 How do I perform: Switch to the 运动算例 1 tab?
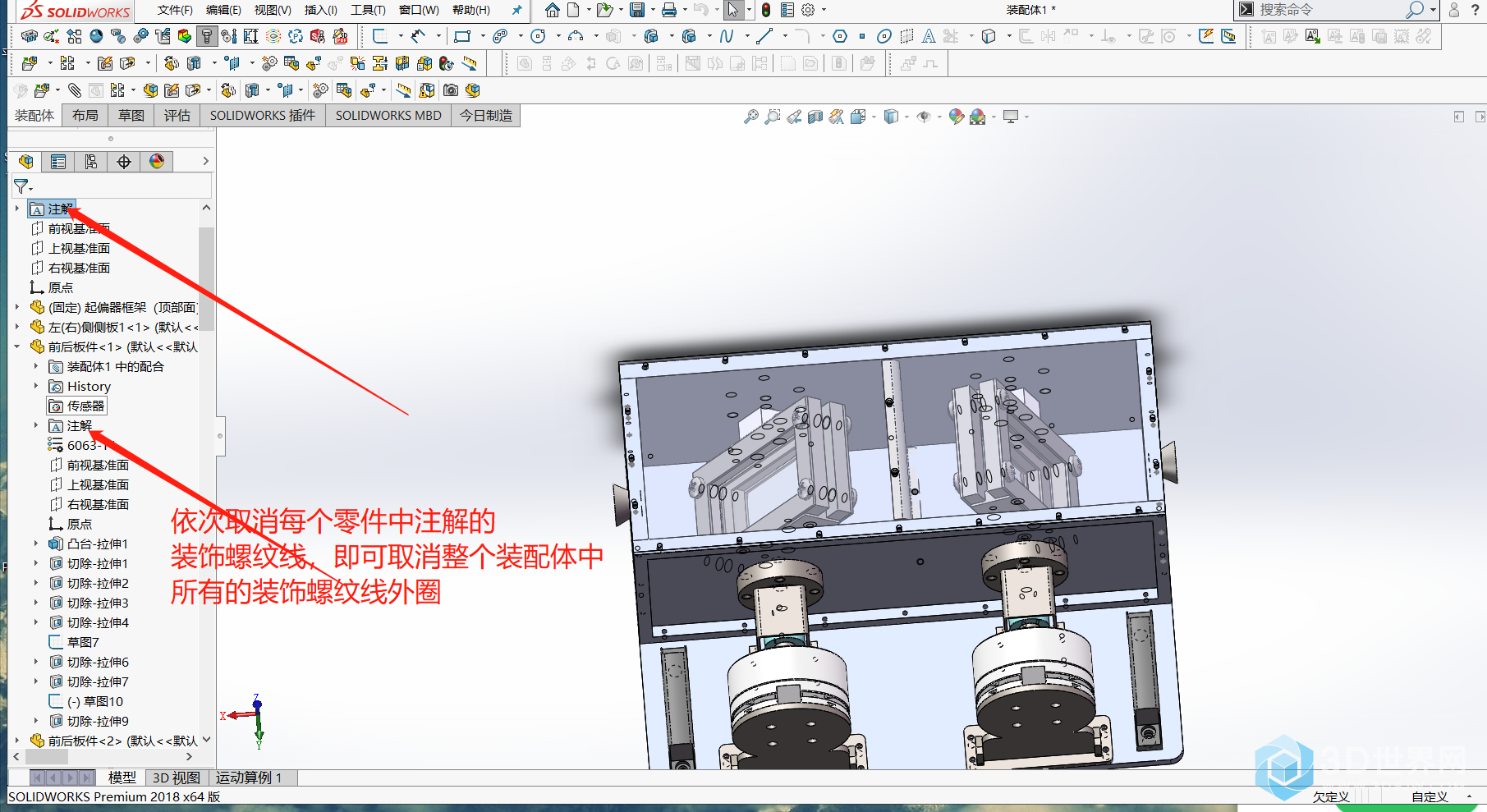click(x=250, y=778)
